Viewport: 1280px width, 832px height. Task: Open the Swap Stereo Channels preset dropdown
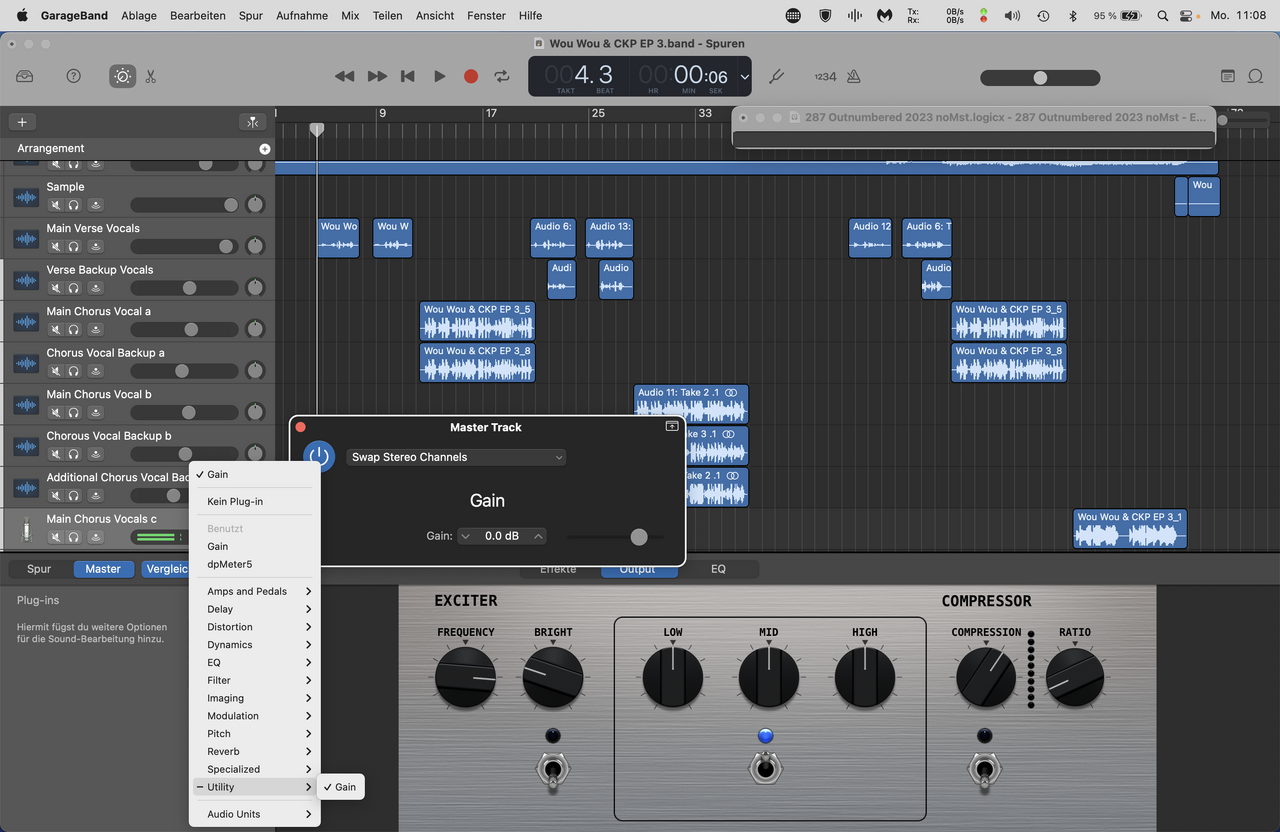point(456,457)
